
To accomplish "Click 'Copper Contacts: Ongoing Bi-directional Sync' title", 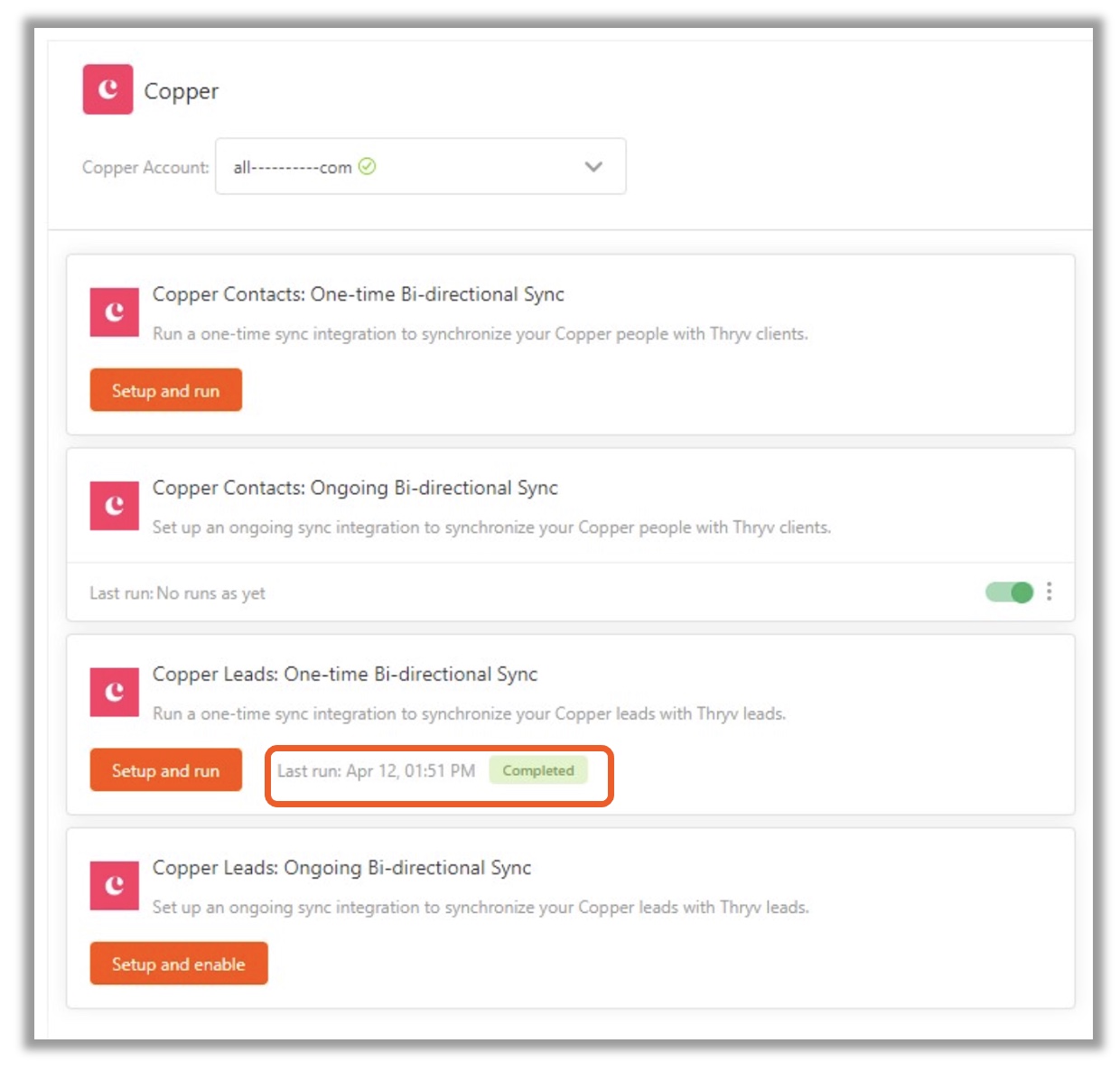I will click(x=355, y=488).
